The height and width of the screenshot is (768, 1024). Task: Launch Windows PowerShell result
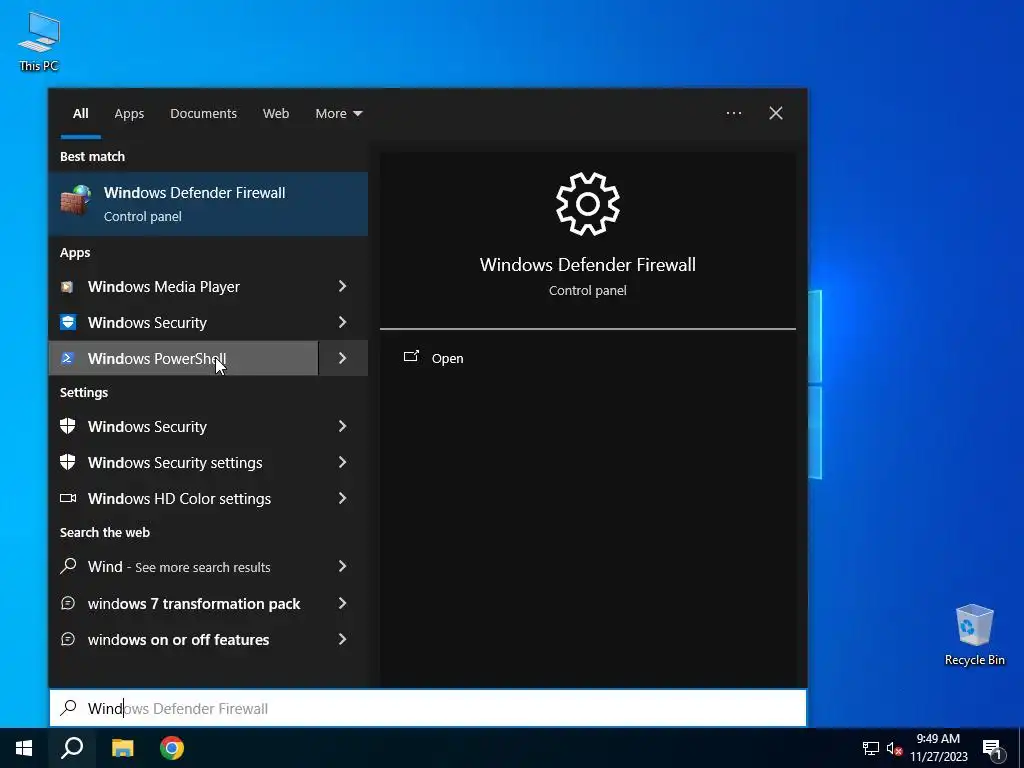(184, 358)
